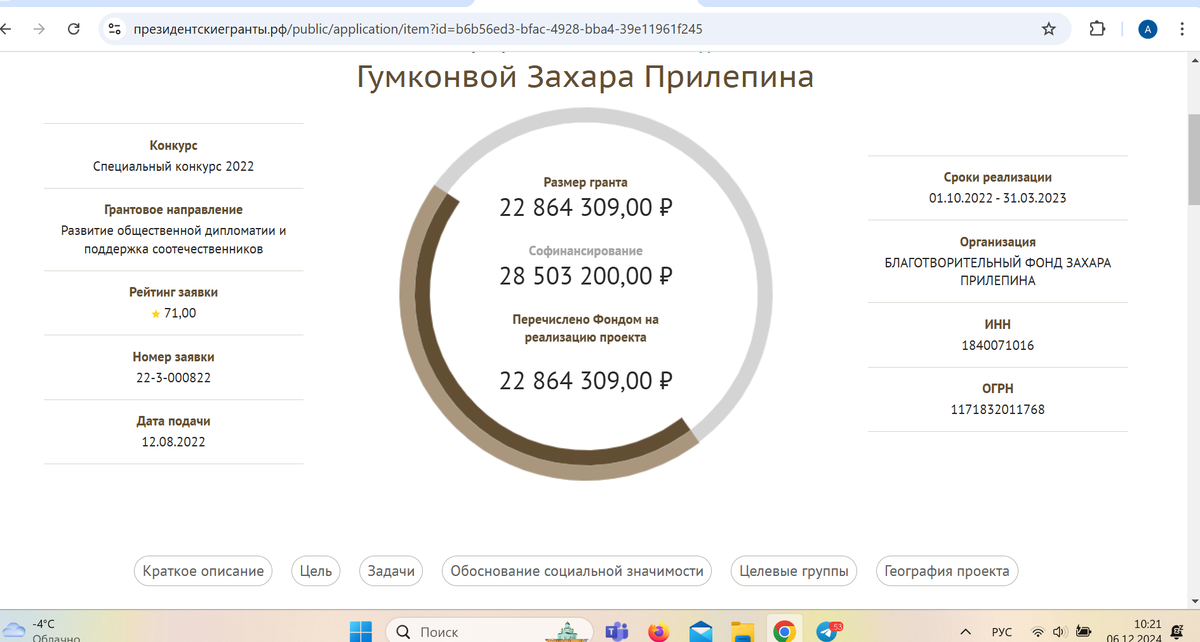Screen dimensions: 1200x642
Task: Reload the current page
Action: [x=73, y=30]
